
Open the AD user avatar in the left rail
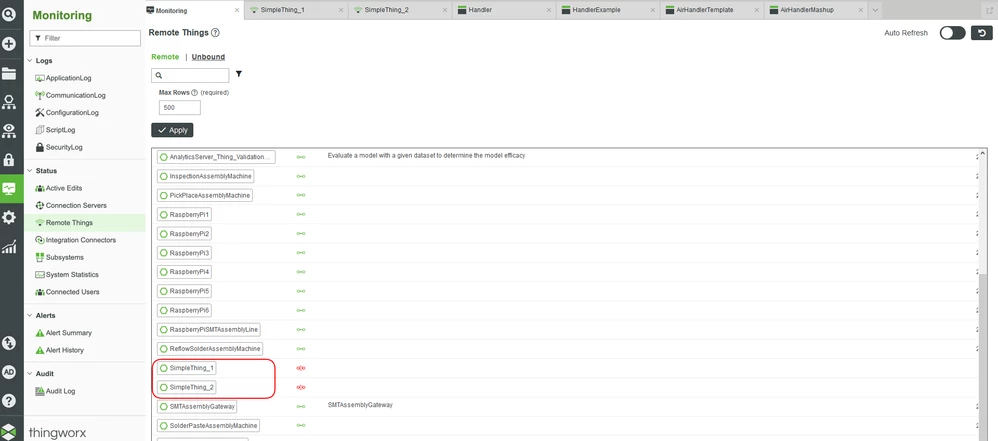(9, 372)
